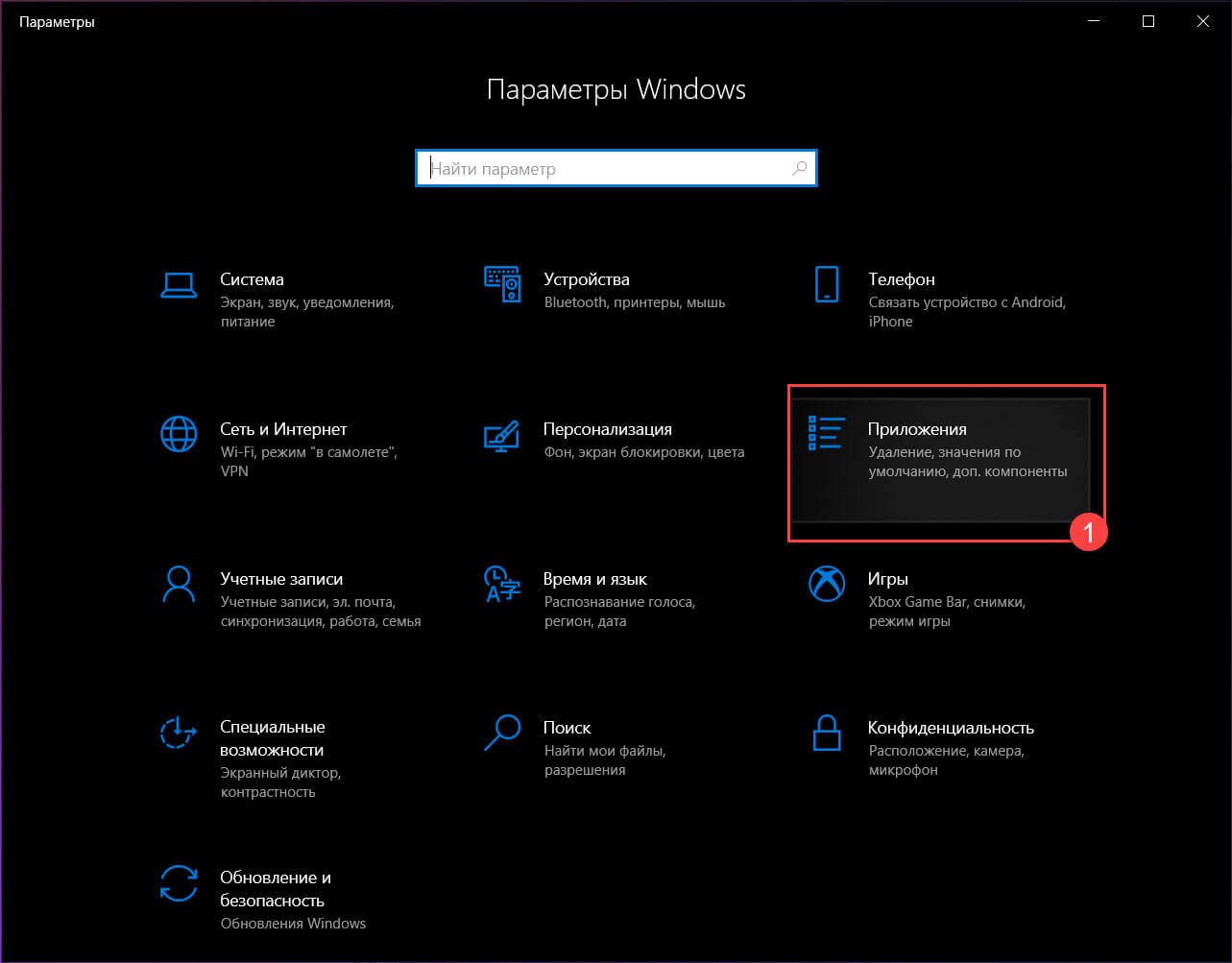
Task: Open the "Приложения" category
Action: (917, 429)
